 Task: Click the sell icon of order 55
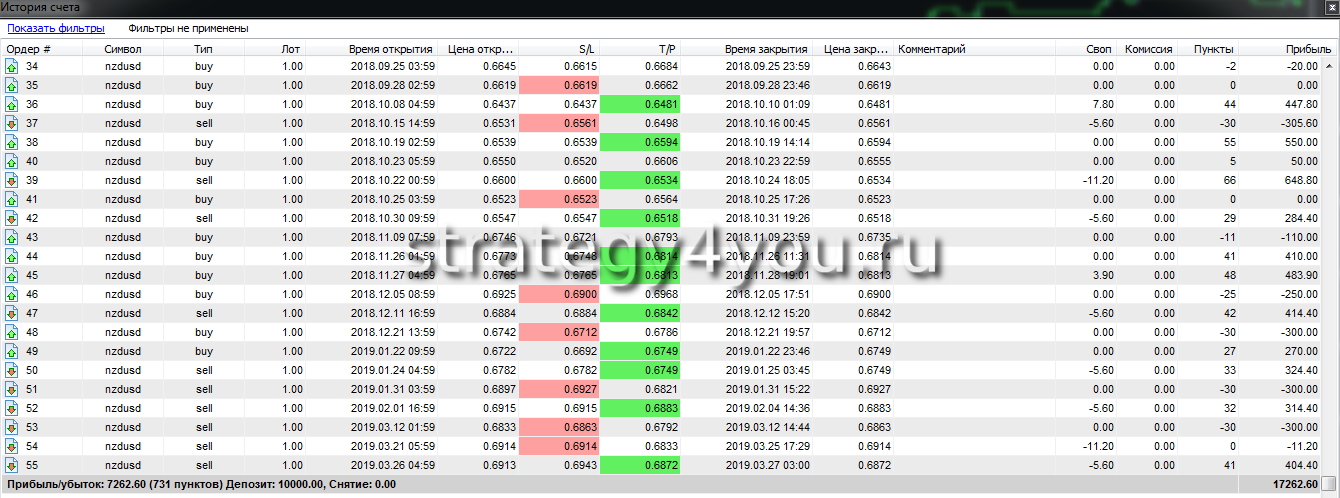(x=12, y=465)
